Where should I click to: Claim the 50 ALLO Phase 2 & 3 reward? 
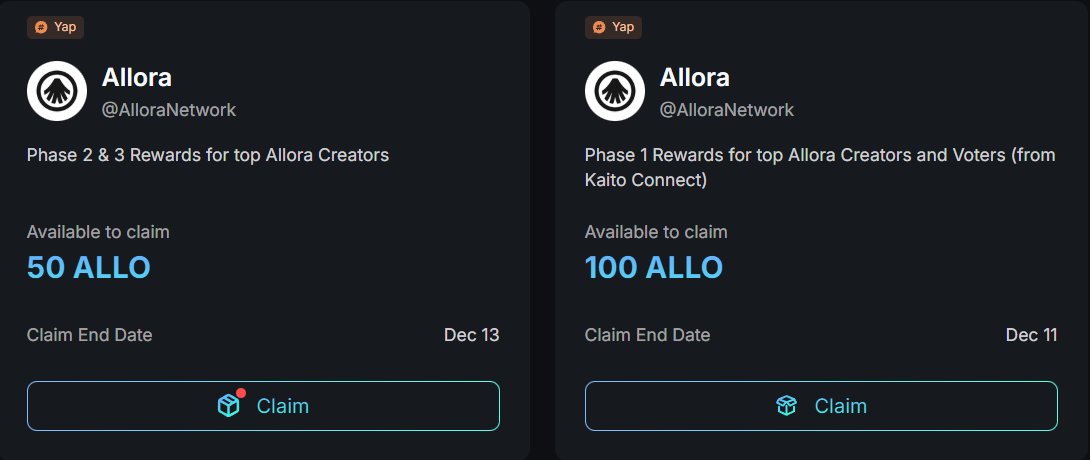263,405
